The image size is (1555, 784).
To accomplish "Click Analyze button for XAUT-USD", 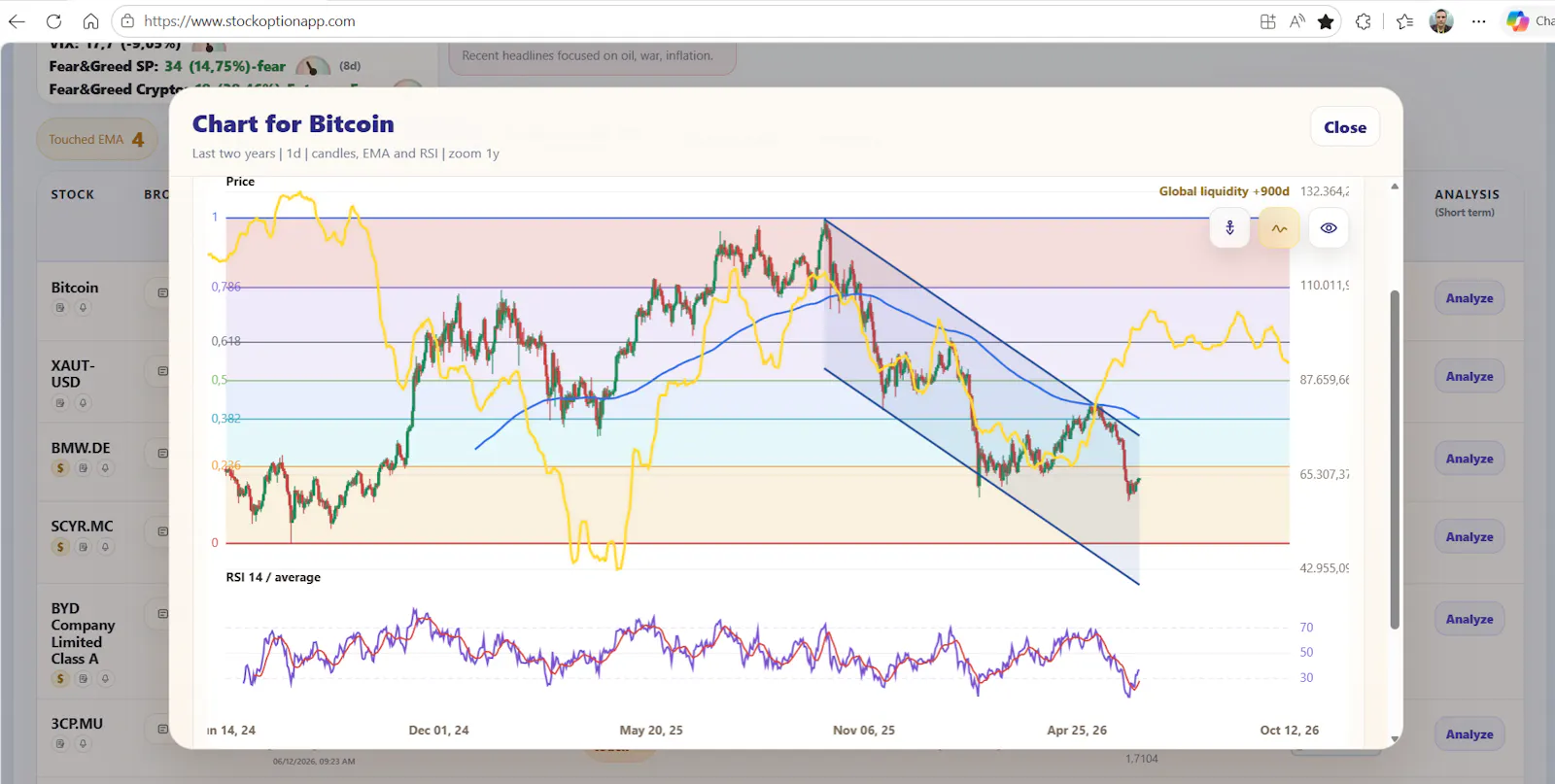I will tap(1469, 376).
